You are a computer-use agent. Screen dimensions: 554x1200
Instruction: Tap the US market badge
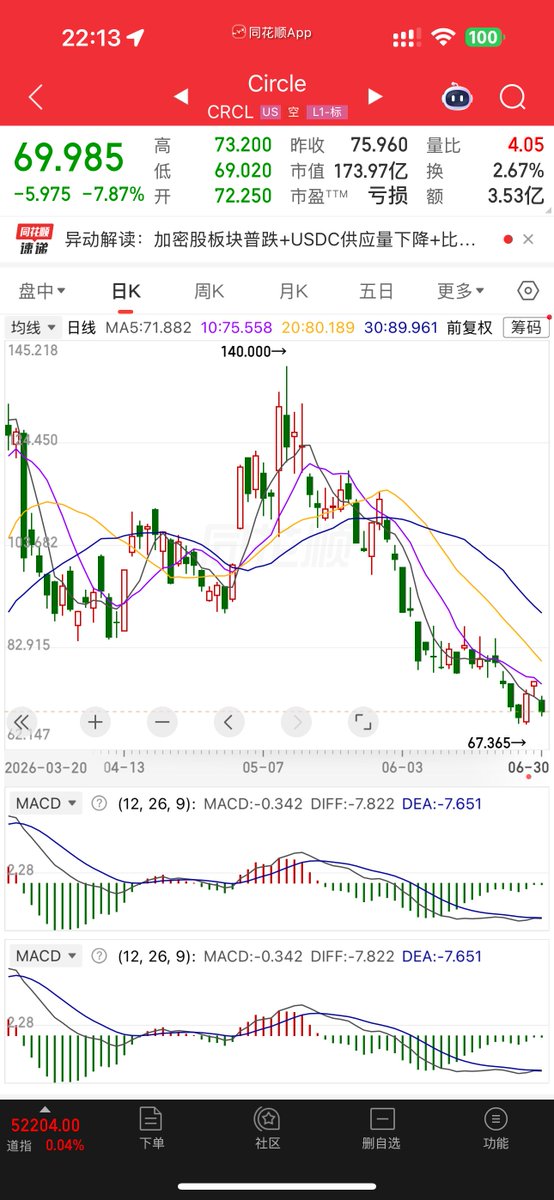(270, 113)
